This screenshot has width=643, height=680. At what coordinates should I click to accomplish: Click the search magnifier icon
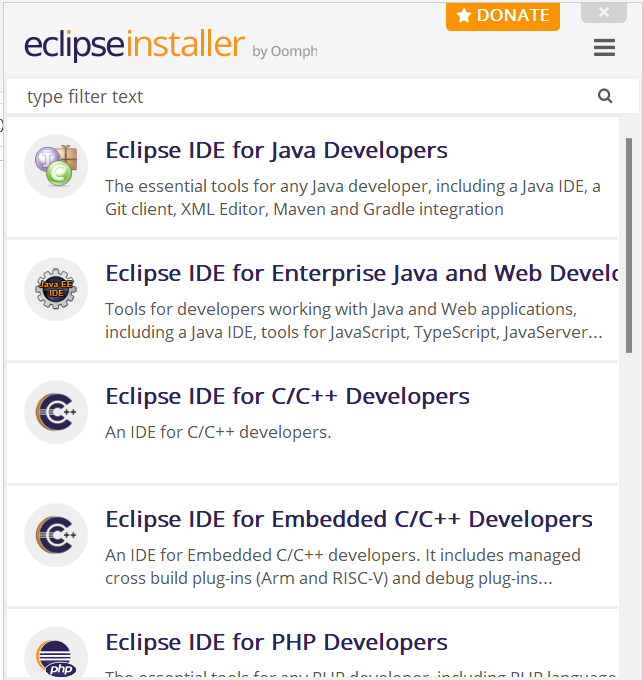[x=605, y=96]
